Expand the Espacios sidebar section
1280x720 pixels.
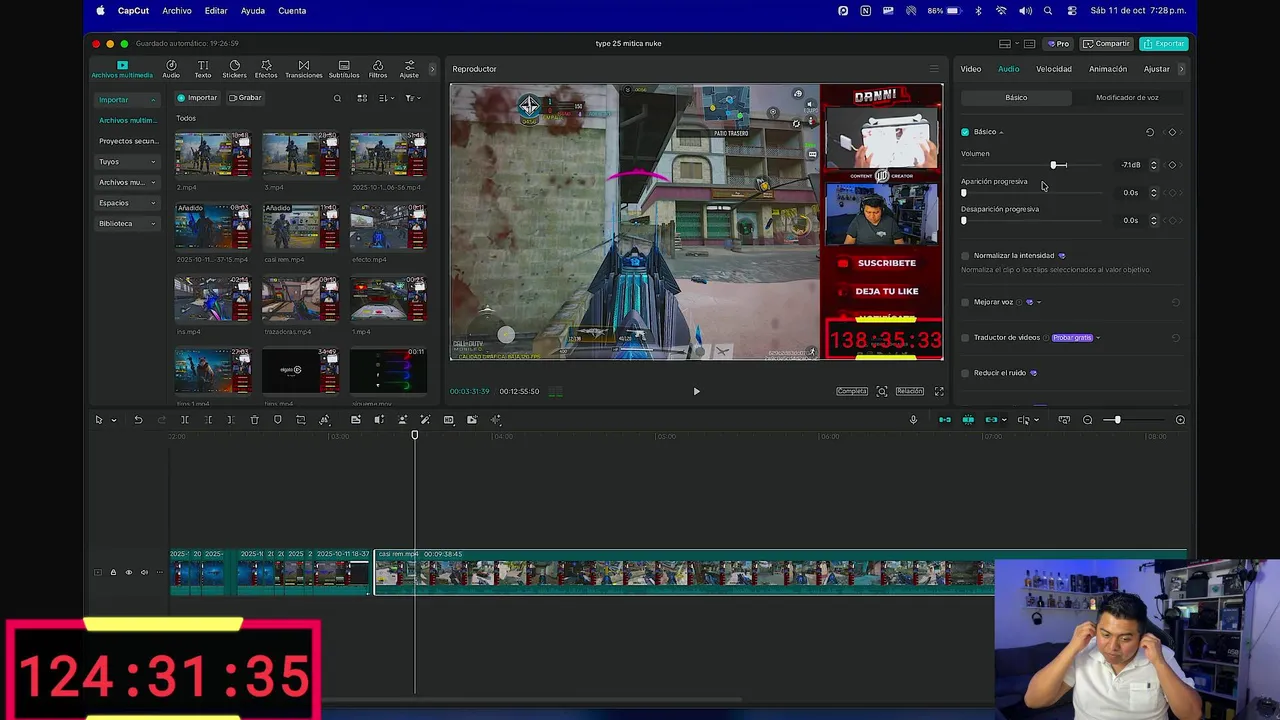(x=127, y=203)
